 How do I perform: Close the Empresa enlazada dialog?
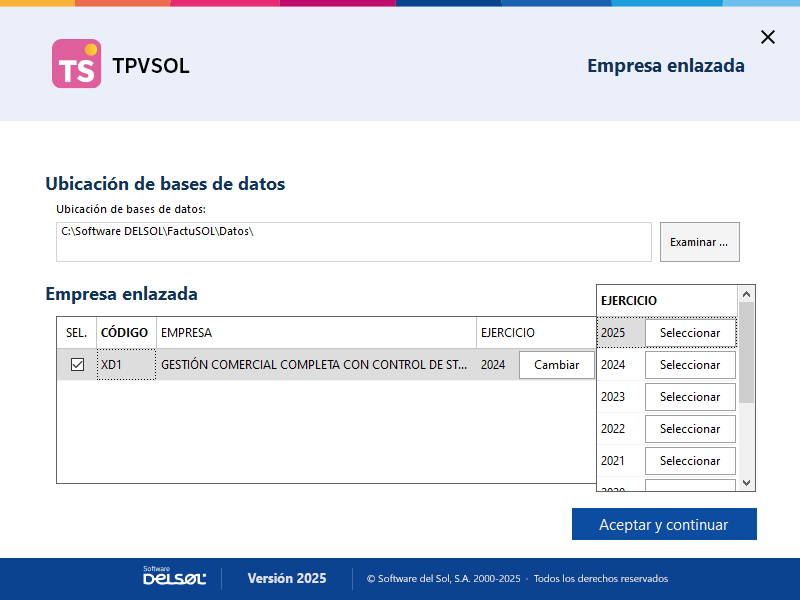click(767, 37)
